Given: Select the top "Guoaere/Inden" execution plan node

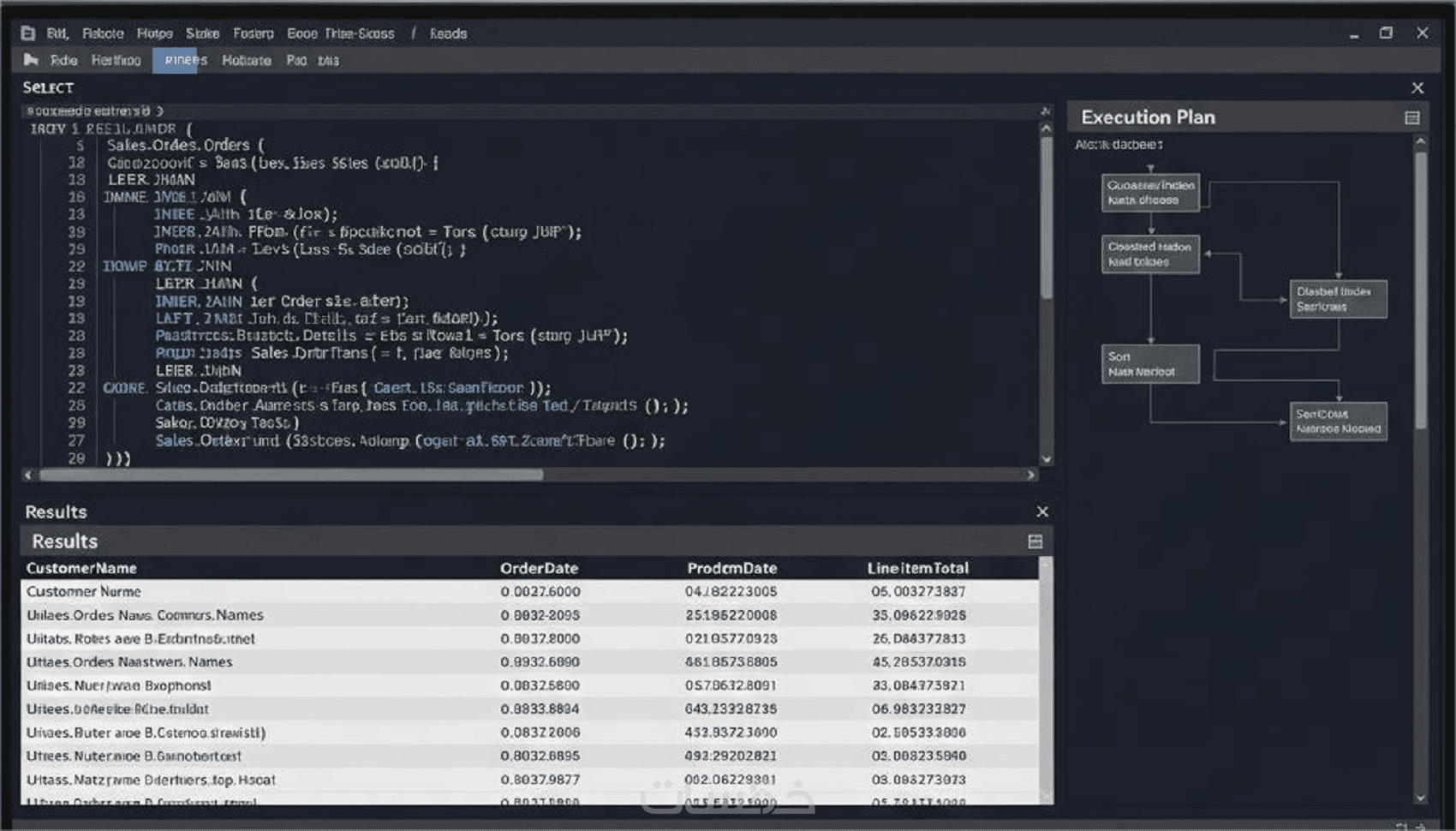Looking at the screenshot, I should (x=1150, y=192).
